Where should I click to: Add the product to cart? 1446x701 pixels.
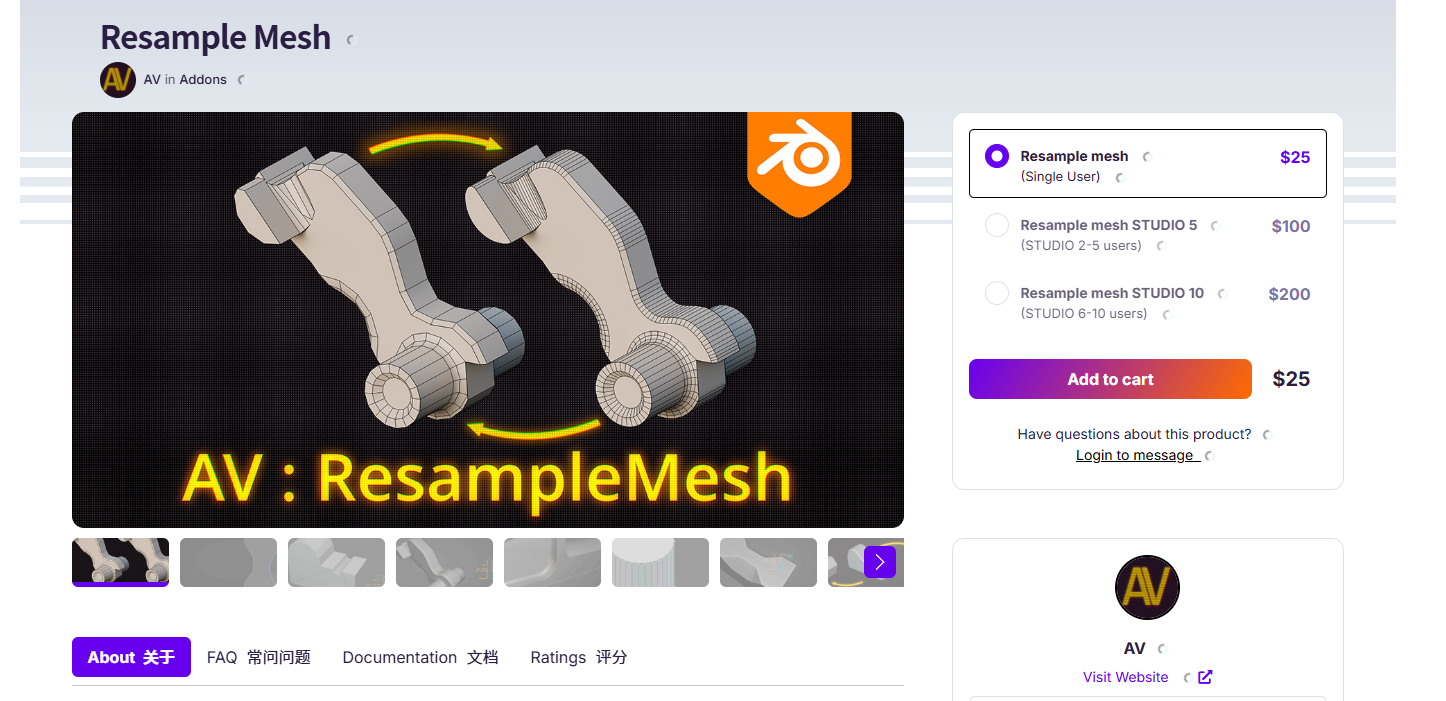pos(1110,379)
